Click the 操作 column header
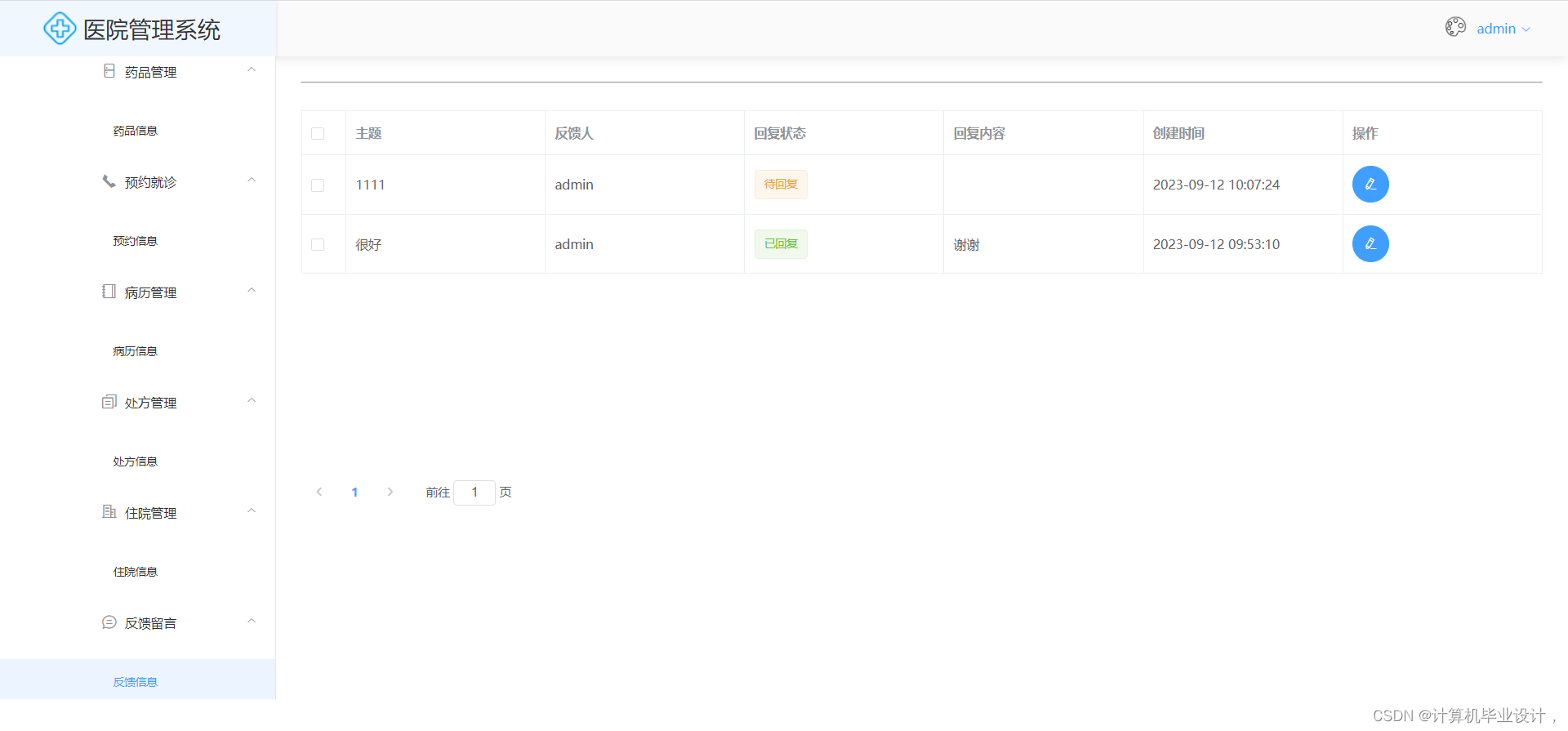The width and height of the screenshot is (1568, 731). point(1365,133)
